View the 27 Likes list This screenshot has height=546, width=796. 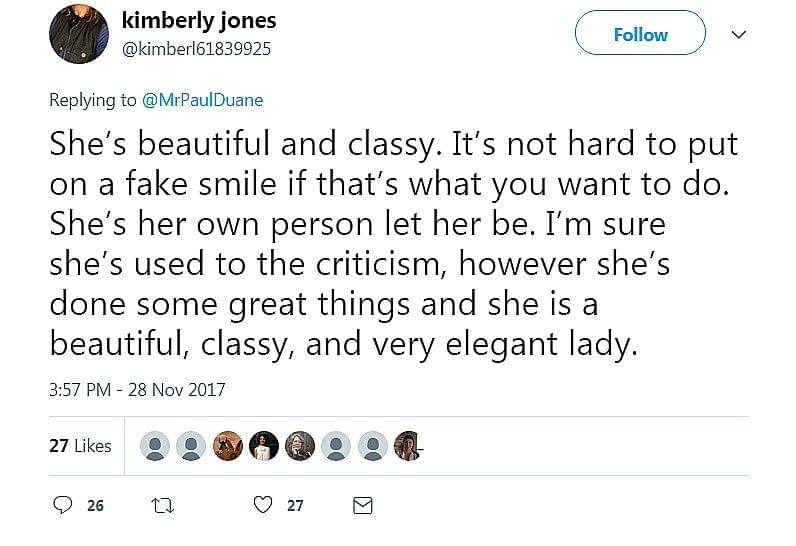(80, 446)
